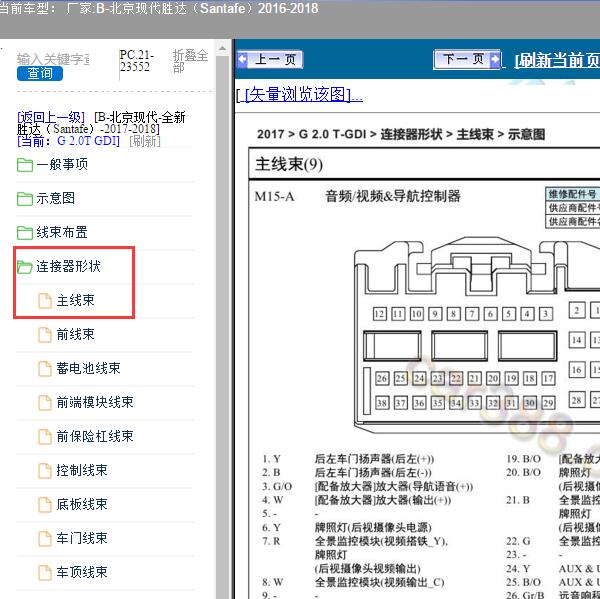This screenshot has height=599, width=600.
Task: Open the 车顶线束 entry text
Action: click(x=82, y=573)
